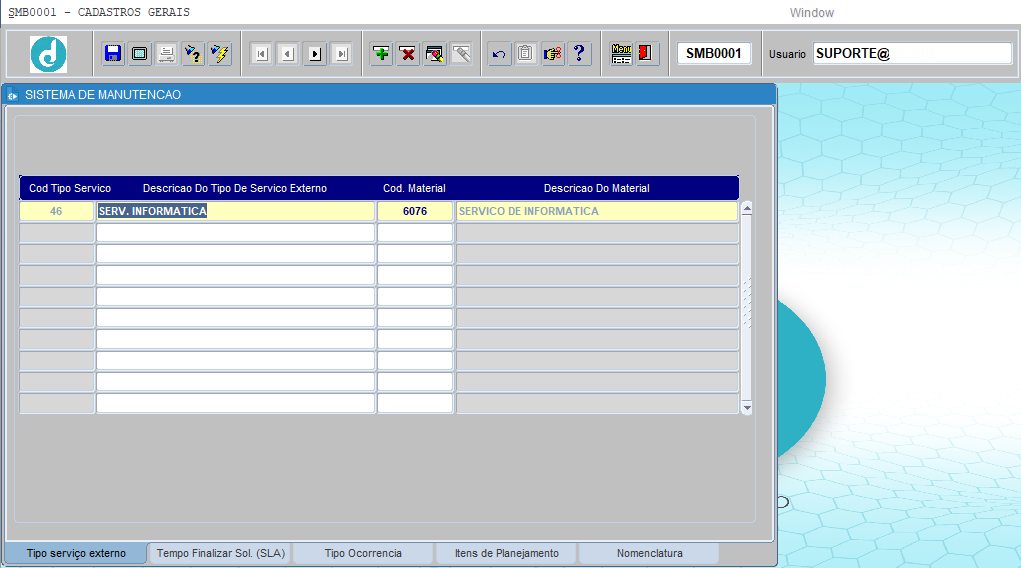The image size is (1021, 568).
Task: Click the SERV. INFORMATICA description field
Action: (x=235, y=211)
